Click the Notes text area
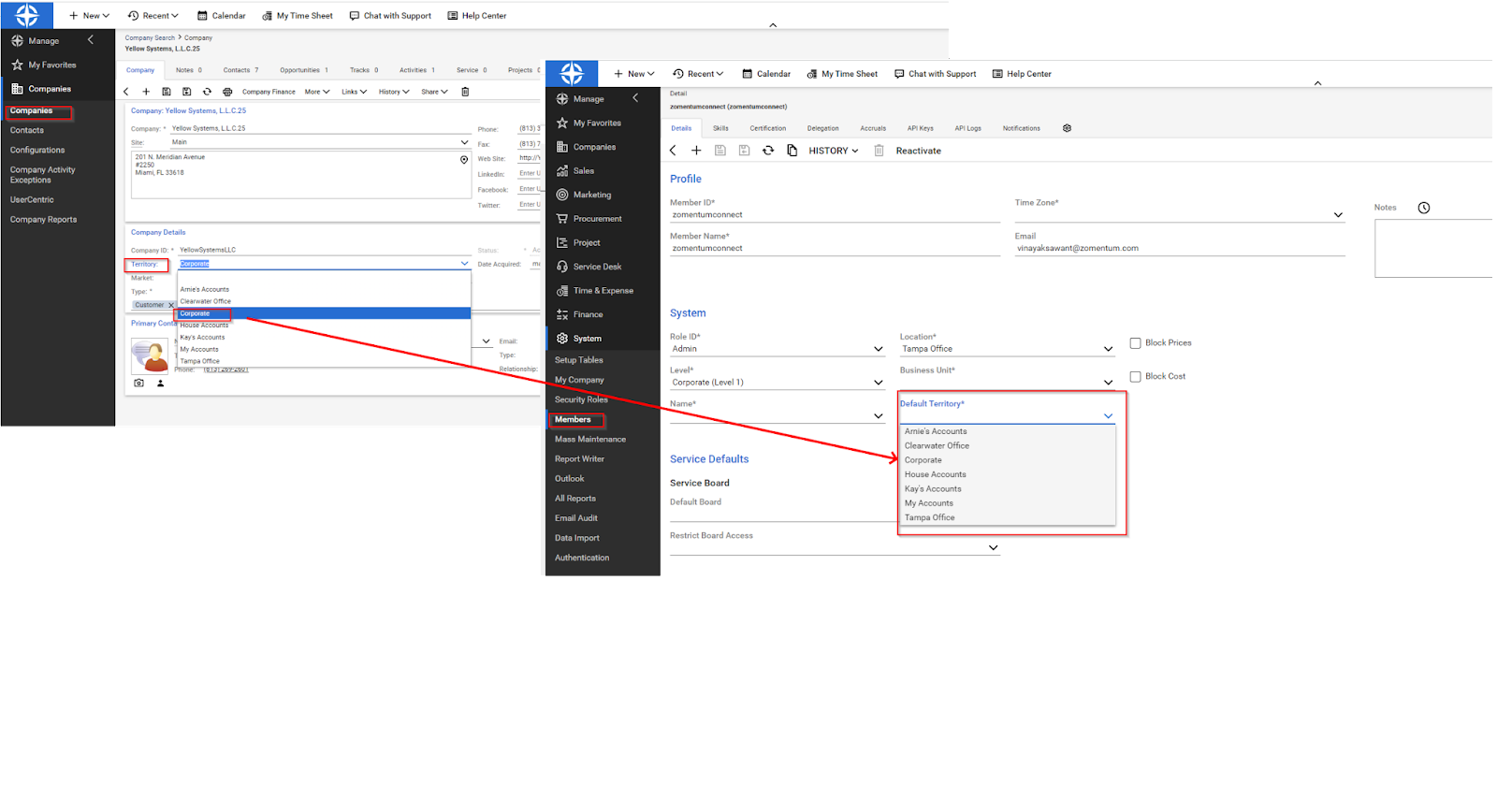 [x=1433, y=248]
